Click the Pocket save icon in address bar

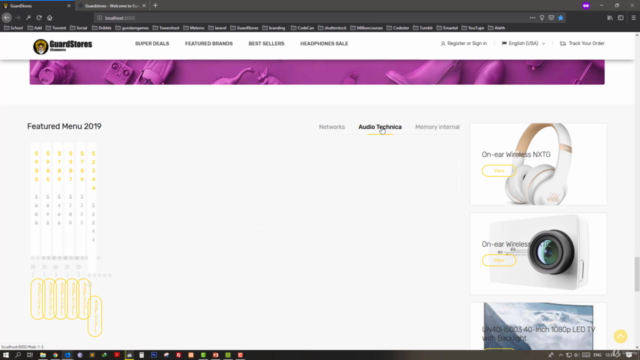[551, 18]
